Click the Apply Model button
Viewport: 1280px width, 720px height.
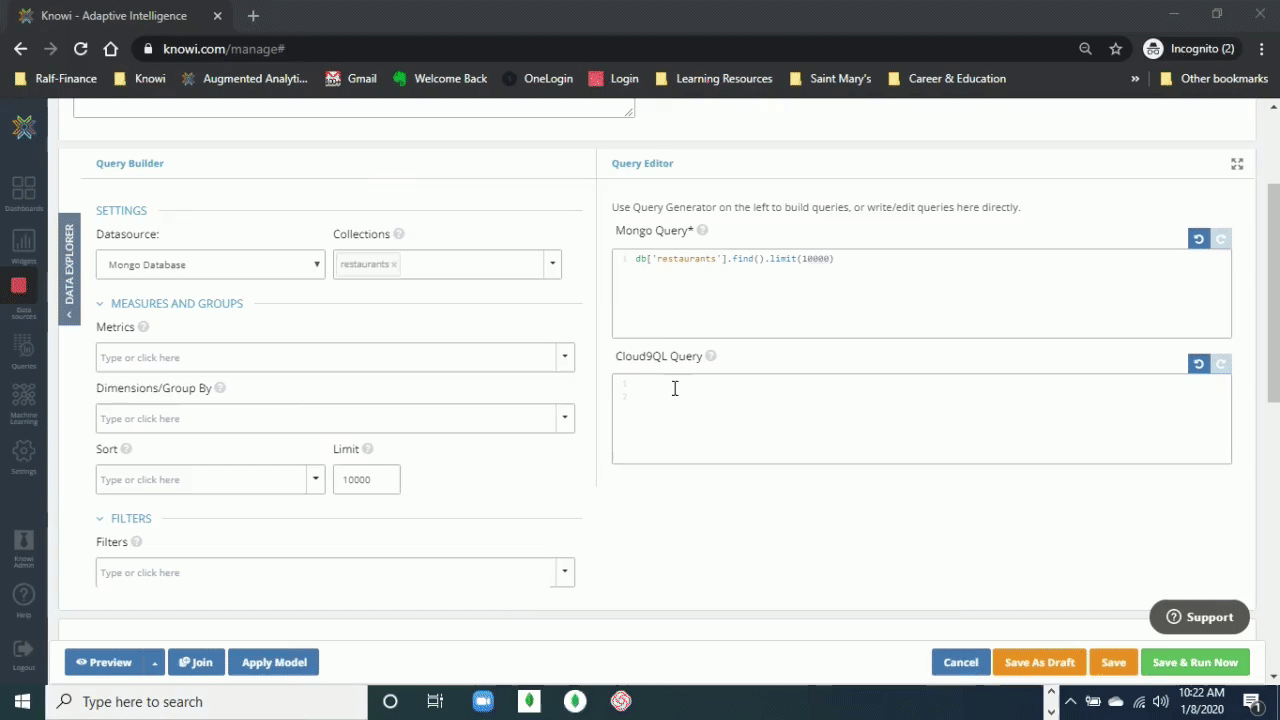click(273, 662)
